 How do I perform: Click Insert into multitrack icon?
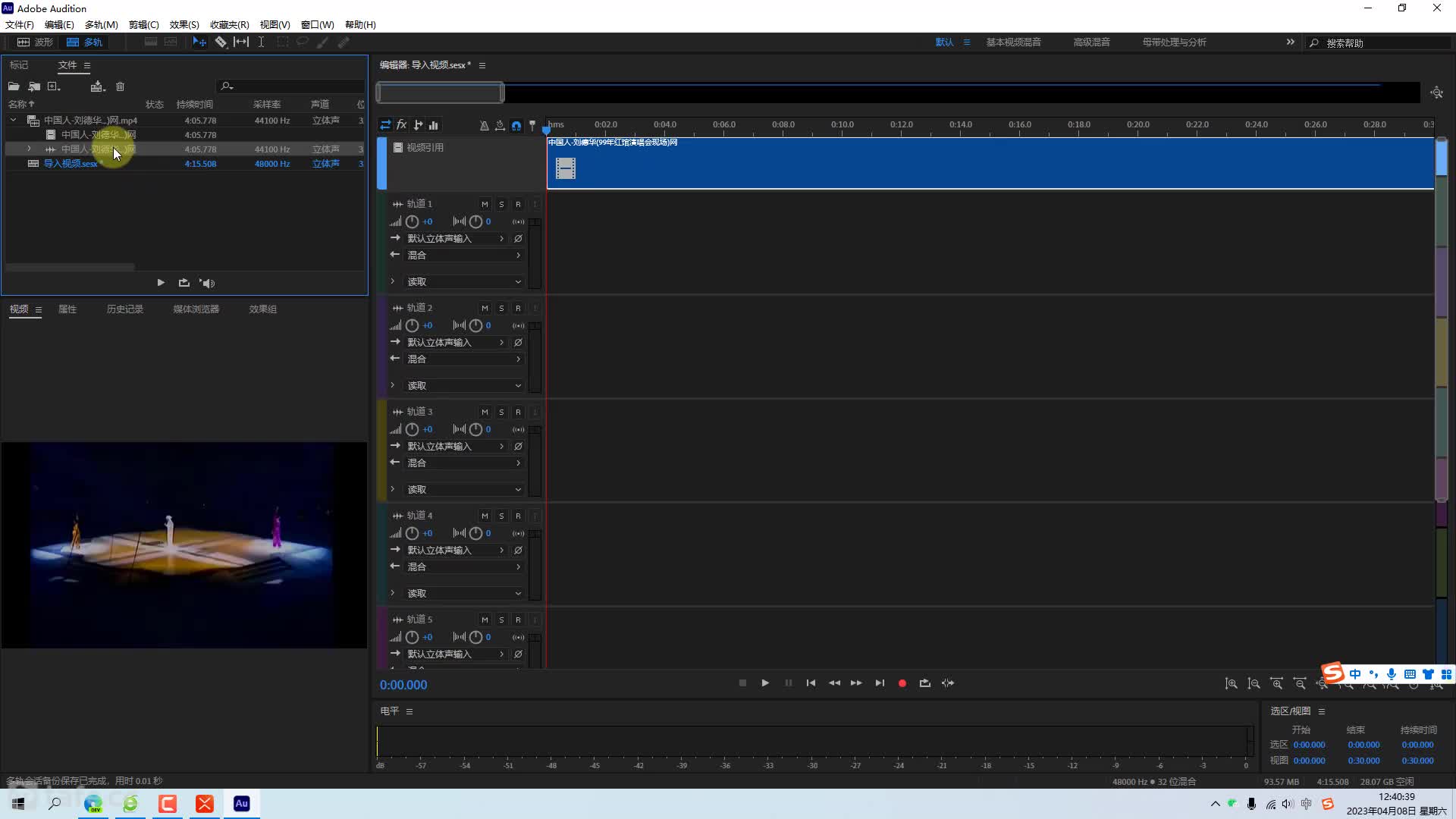click(97, 86)
